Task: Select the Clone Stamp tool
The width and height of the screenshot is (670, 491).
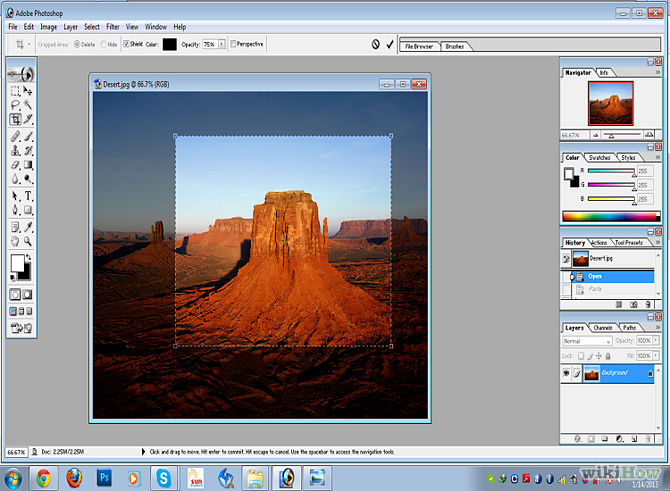Action: 15,150
